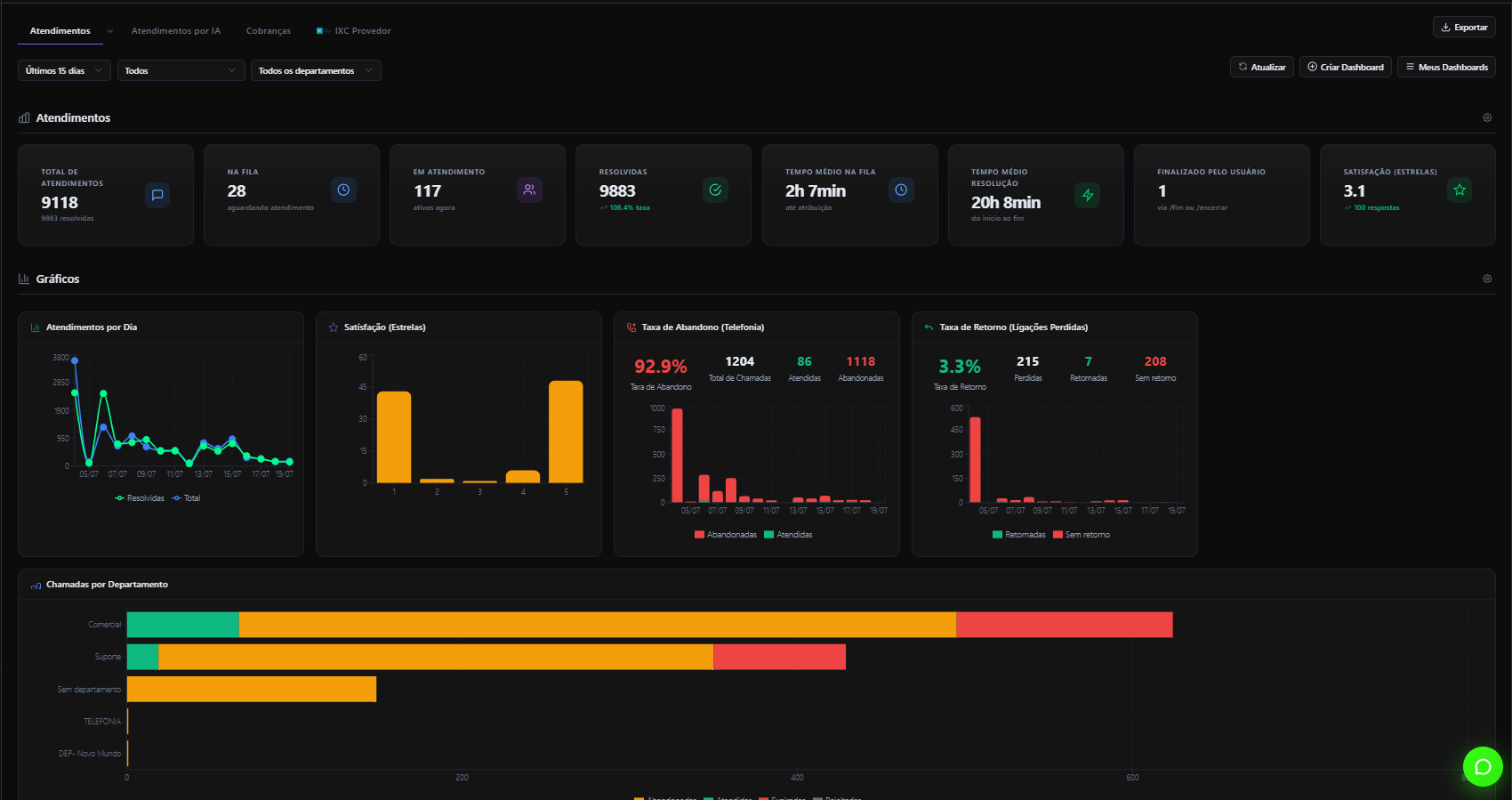This screenshot has width=1512, height=800.
Task: Toggle Sem retorno legend in Taxa de Retorno chart
Action: click(x=1082, y=535)
